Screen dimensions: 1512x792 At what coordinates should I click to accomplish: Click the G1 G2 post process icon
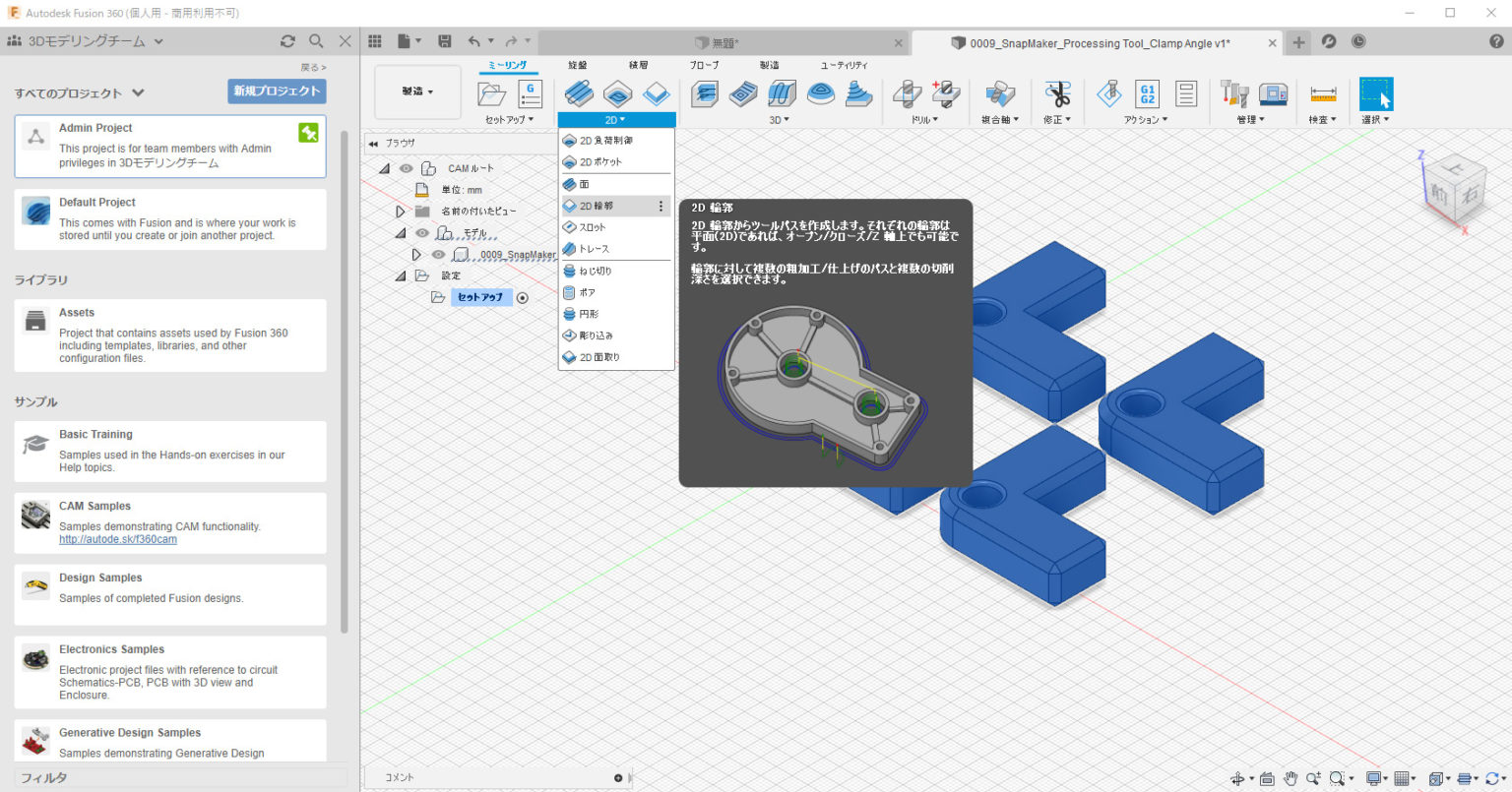click(1149, 93)
